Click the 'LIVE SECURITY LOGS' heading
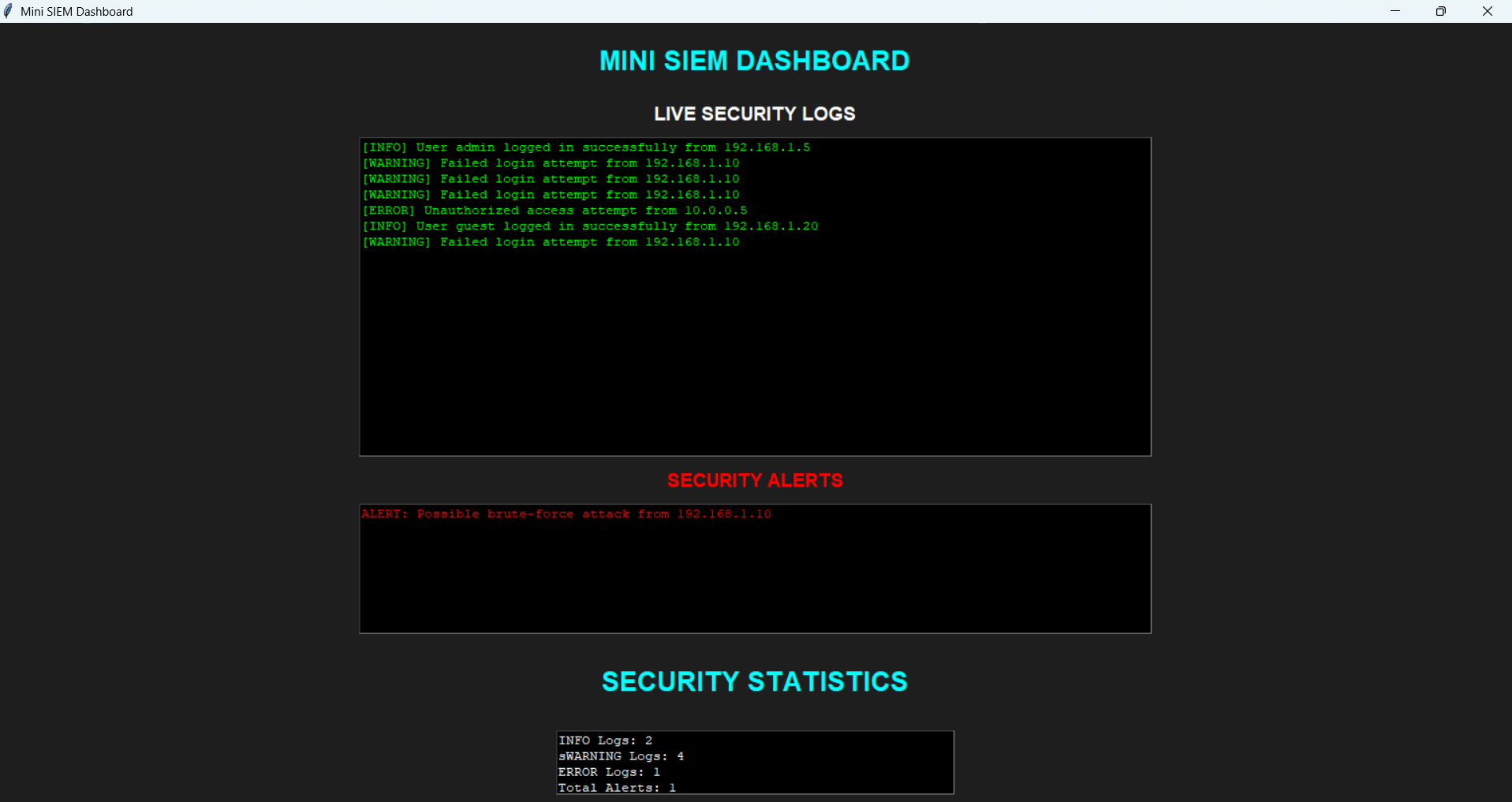The height and width of the screenshot is (802, 1512). coord(755,114)
